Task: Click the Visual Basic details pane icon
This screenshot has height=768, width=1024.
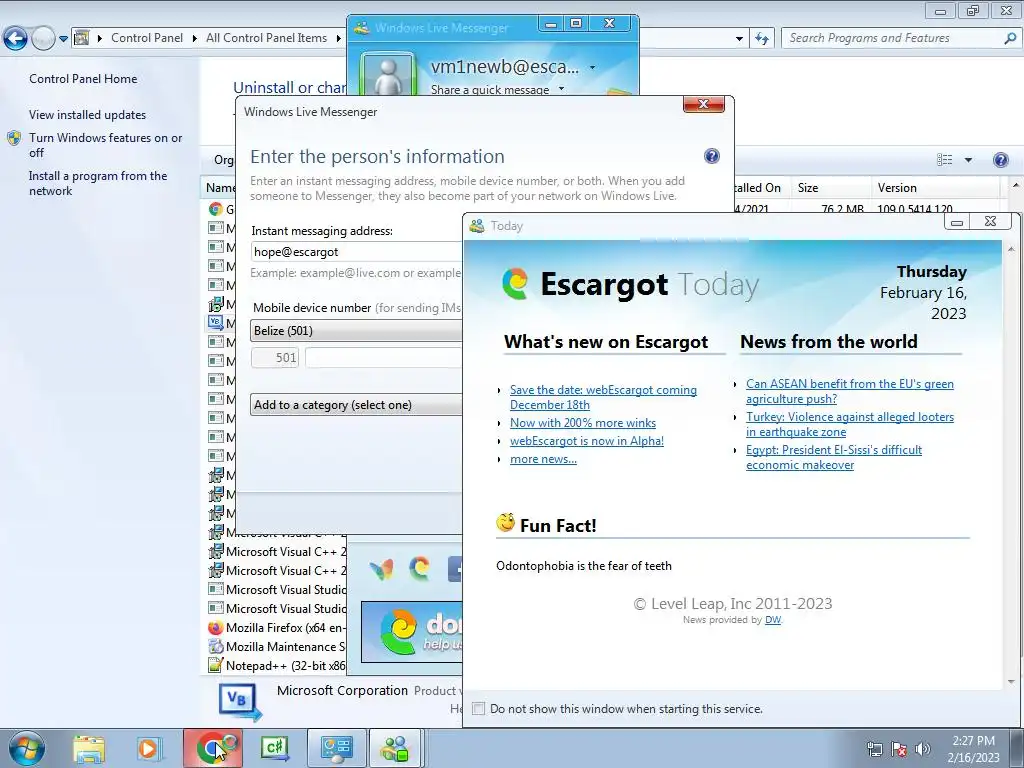Action: tap(240, 703)
